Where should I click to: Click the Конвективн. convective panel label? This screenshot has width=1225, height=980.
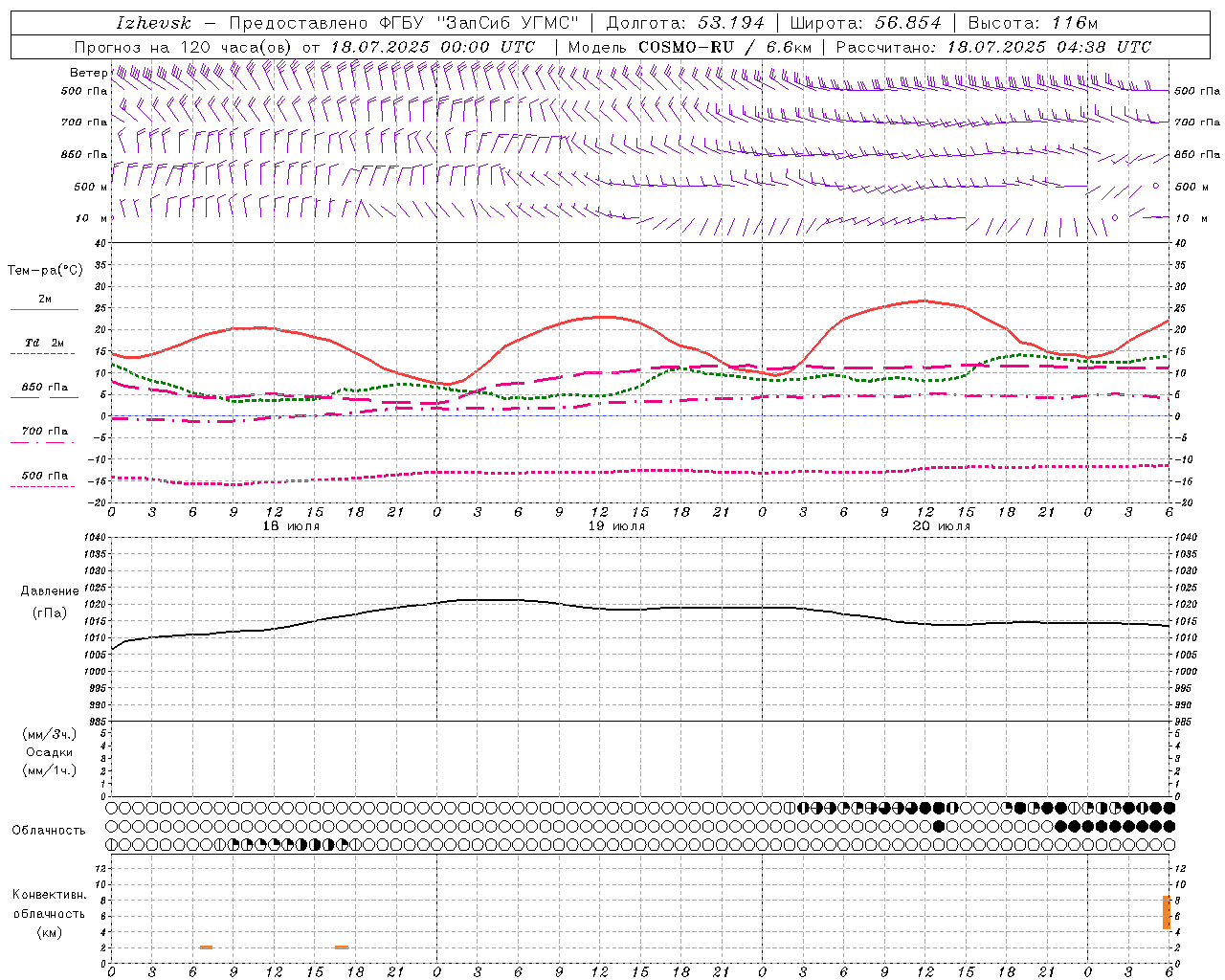[49, 895]
